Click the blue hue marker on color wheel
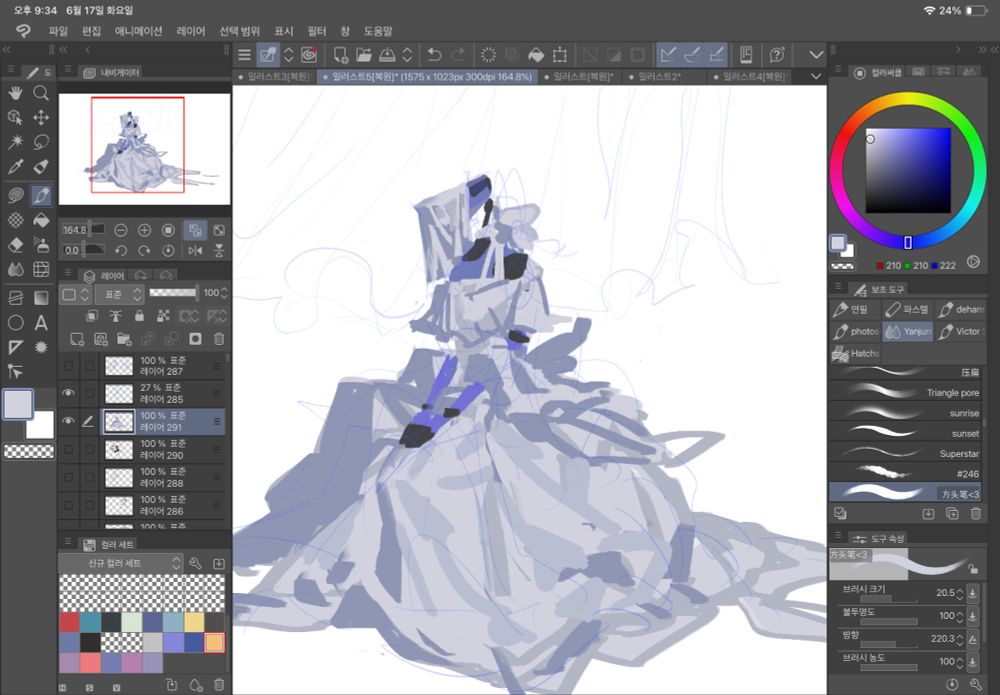This screenshot has width=1000, height=695. (908, 242)
